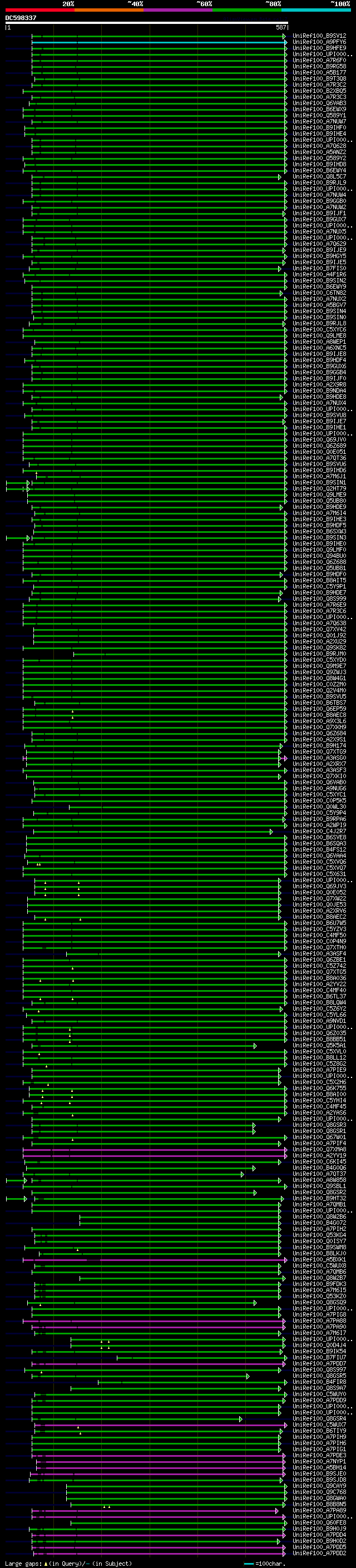The height and width of the screenshot is (1568, 356).
Task: Open hit UniRef100_A9PFY6
Action: 319,42
